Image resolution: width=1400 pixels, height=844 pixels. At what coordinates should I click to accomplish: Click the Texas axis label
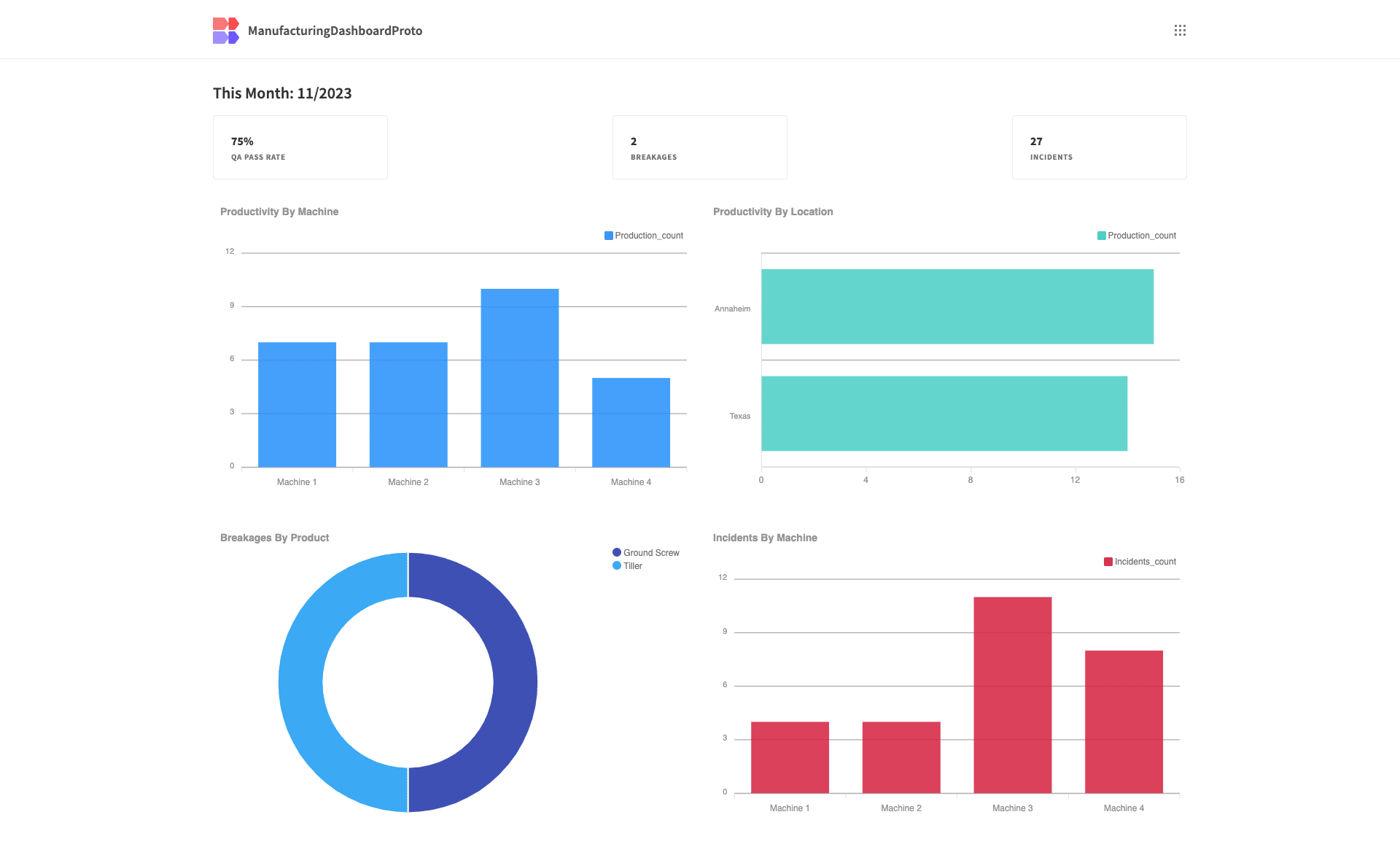(740, 416)
